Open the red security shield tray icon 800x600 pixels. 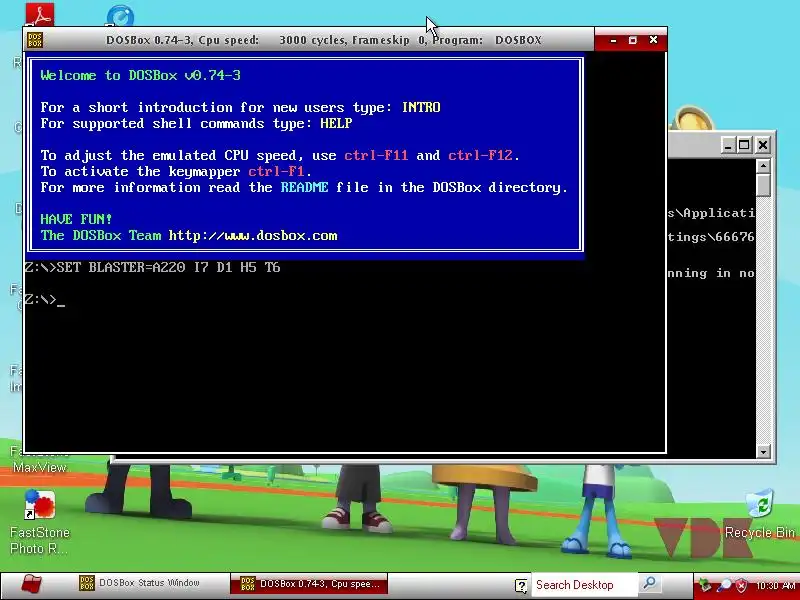[741, 585]
